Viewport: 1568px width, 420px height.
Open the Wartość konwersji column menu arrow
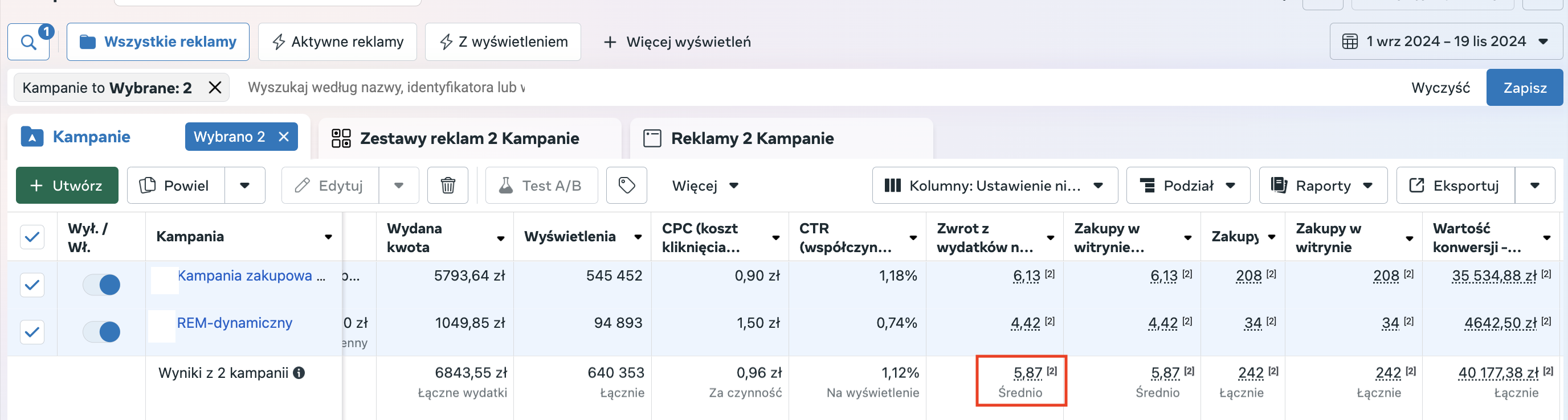click(x=1547, y=238)
